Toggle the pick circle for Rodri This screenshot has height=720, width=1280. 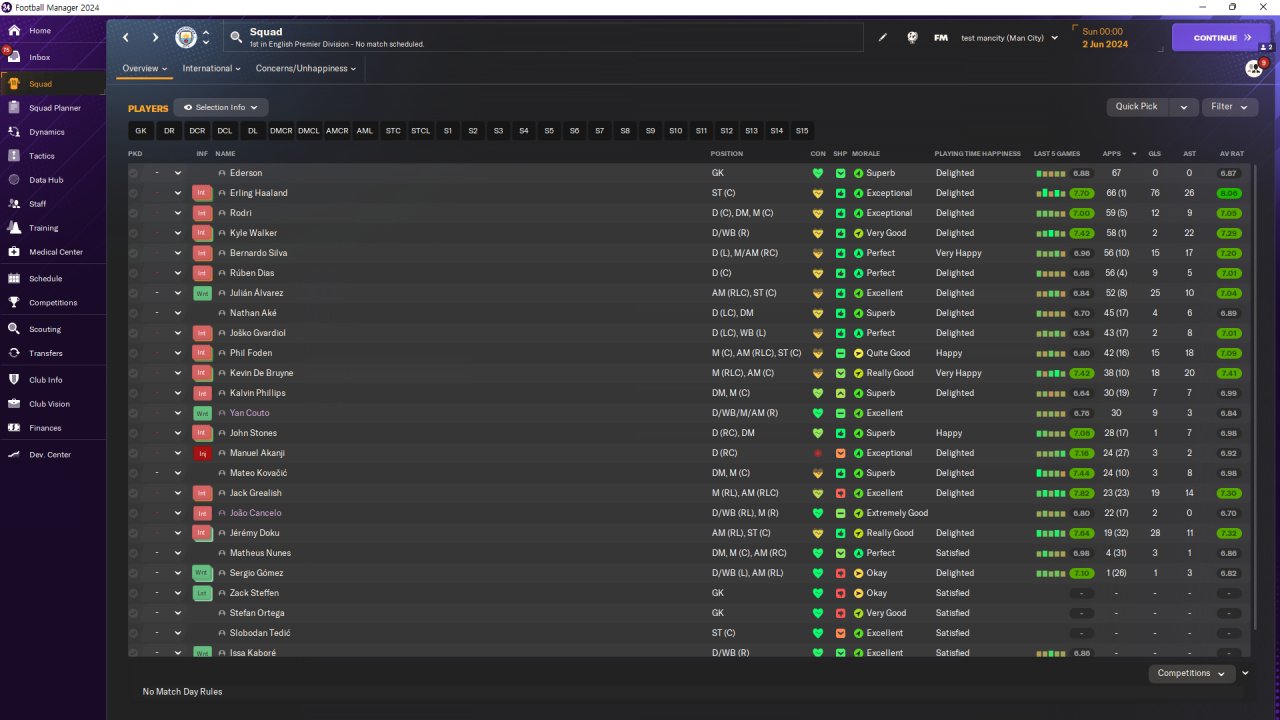tap(134, 213)
